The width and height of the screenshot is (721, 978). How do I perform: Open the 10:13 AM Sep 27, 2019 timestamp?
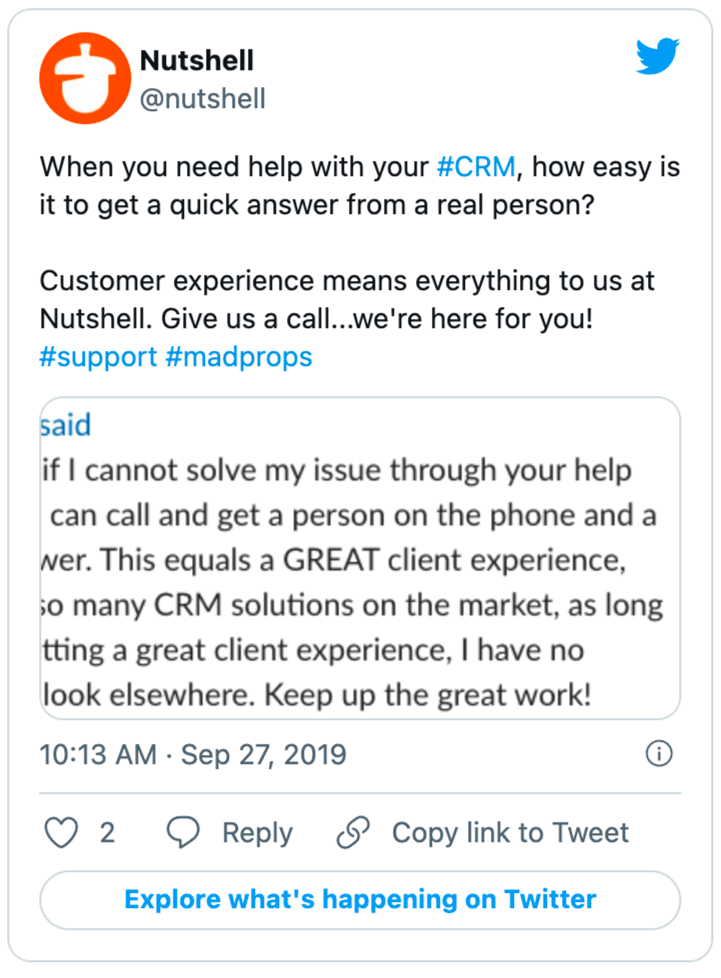[x=193, y=754]
